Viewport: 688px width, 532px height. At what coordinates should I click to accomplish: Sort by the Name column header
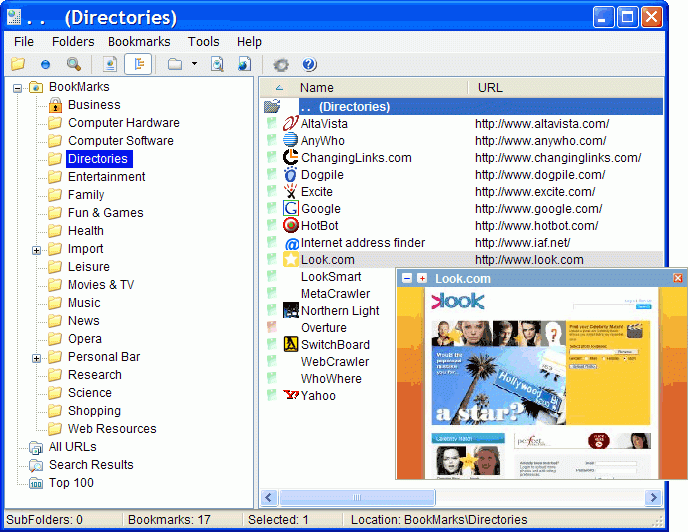(316, 88)
